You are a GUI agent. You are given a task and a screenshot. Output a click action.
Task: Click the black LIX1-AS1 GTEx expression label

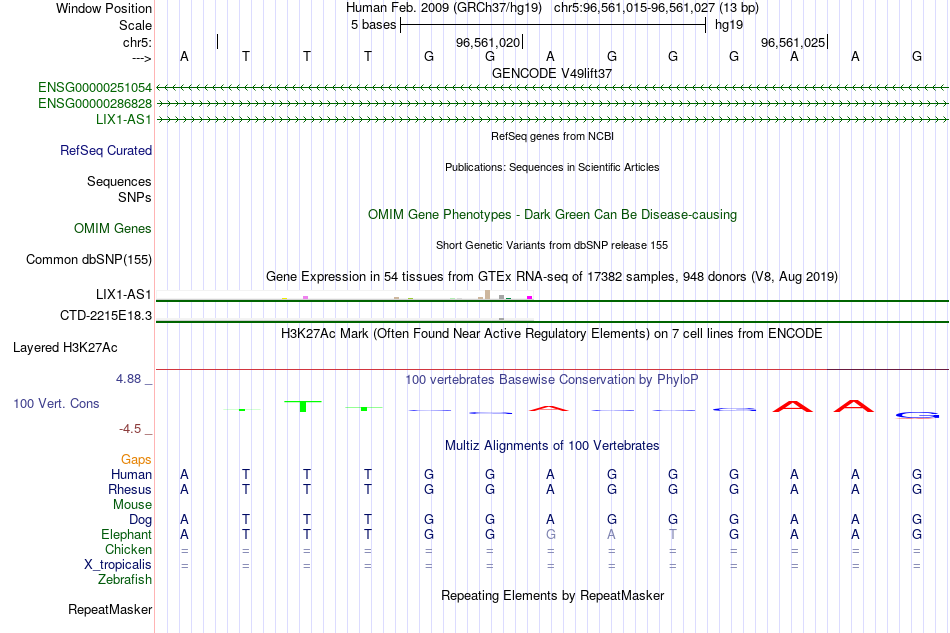124,294
